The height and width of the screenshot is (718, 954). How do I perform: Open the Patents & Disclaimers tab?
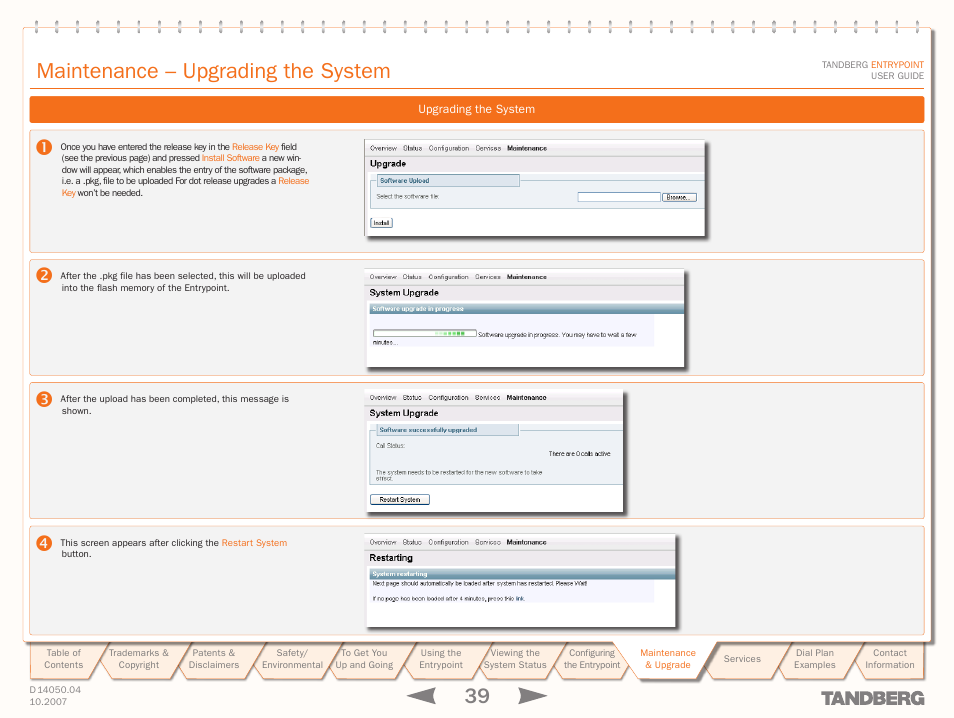pos(214,659)
